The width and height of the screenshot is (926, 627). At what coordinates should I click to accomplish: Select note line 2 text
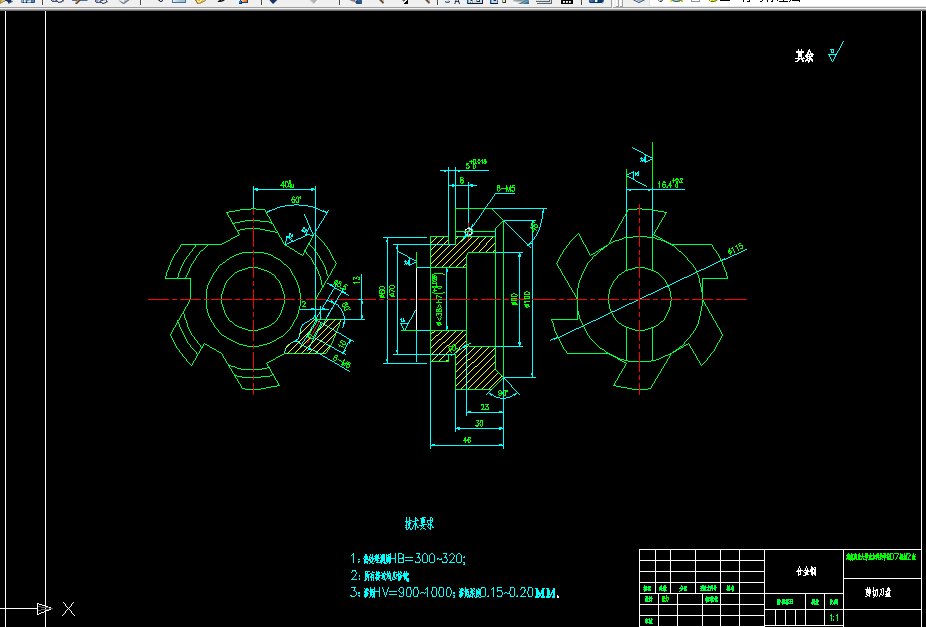(379, 576)
